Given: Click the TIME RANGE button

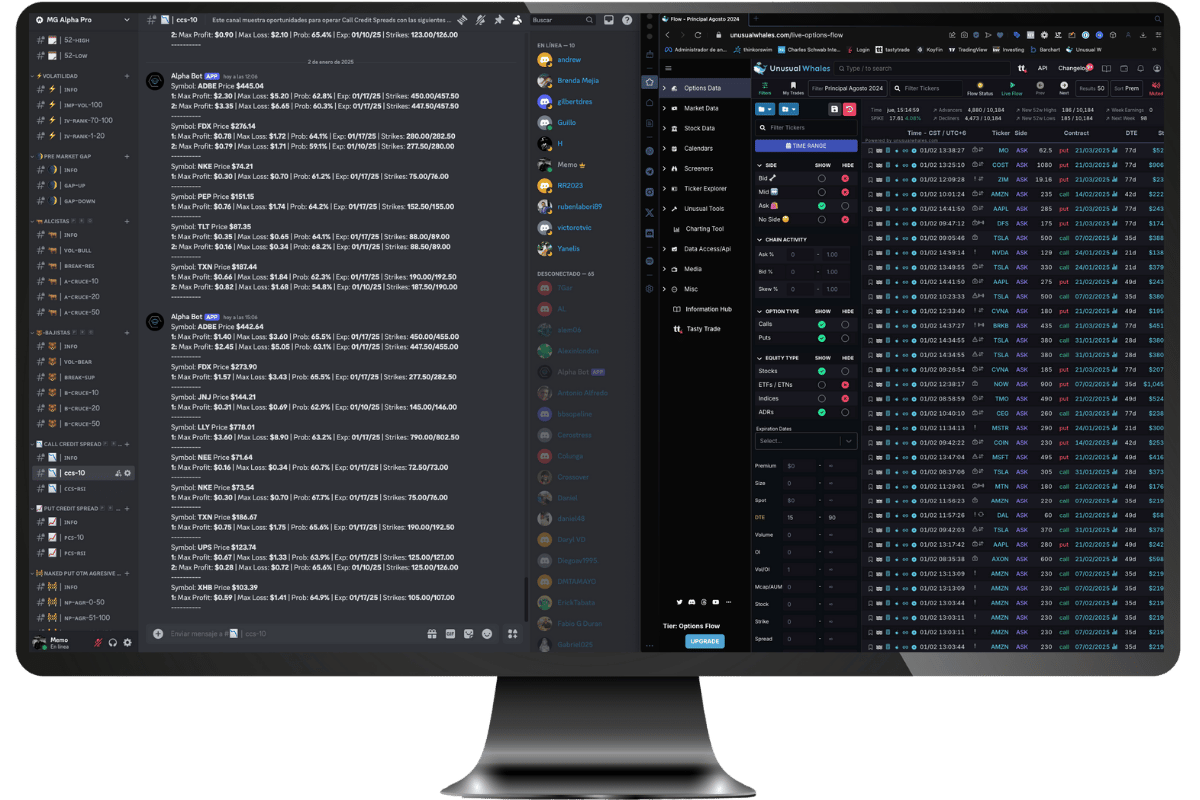Looking at the screenshot, I should click(806, 146).
